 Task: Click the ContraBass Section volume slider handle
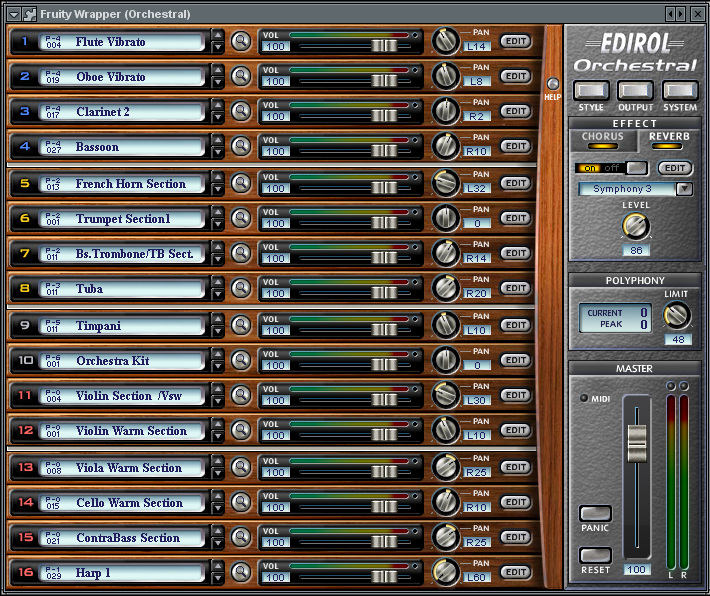tap(384, 542)
